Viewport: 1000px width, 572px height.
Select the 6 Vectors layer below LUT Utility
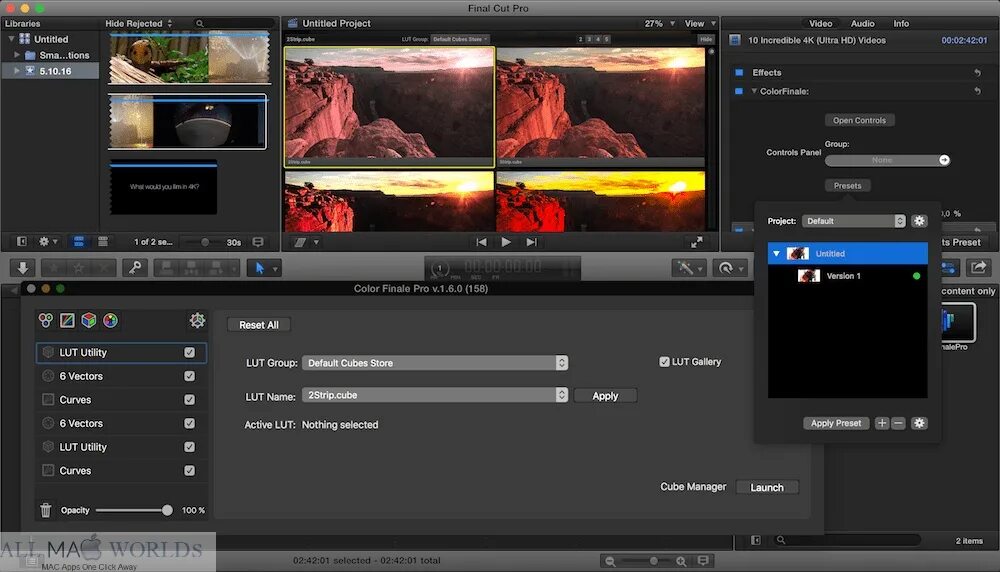click(121, 376)
